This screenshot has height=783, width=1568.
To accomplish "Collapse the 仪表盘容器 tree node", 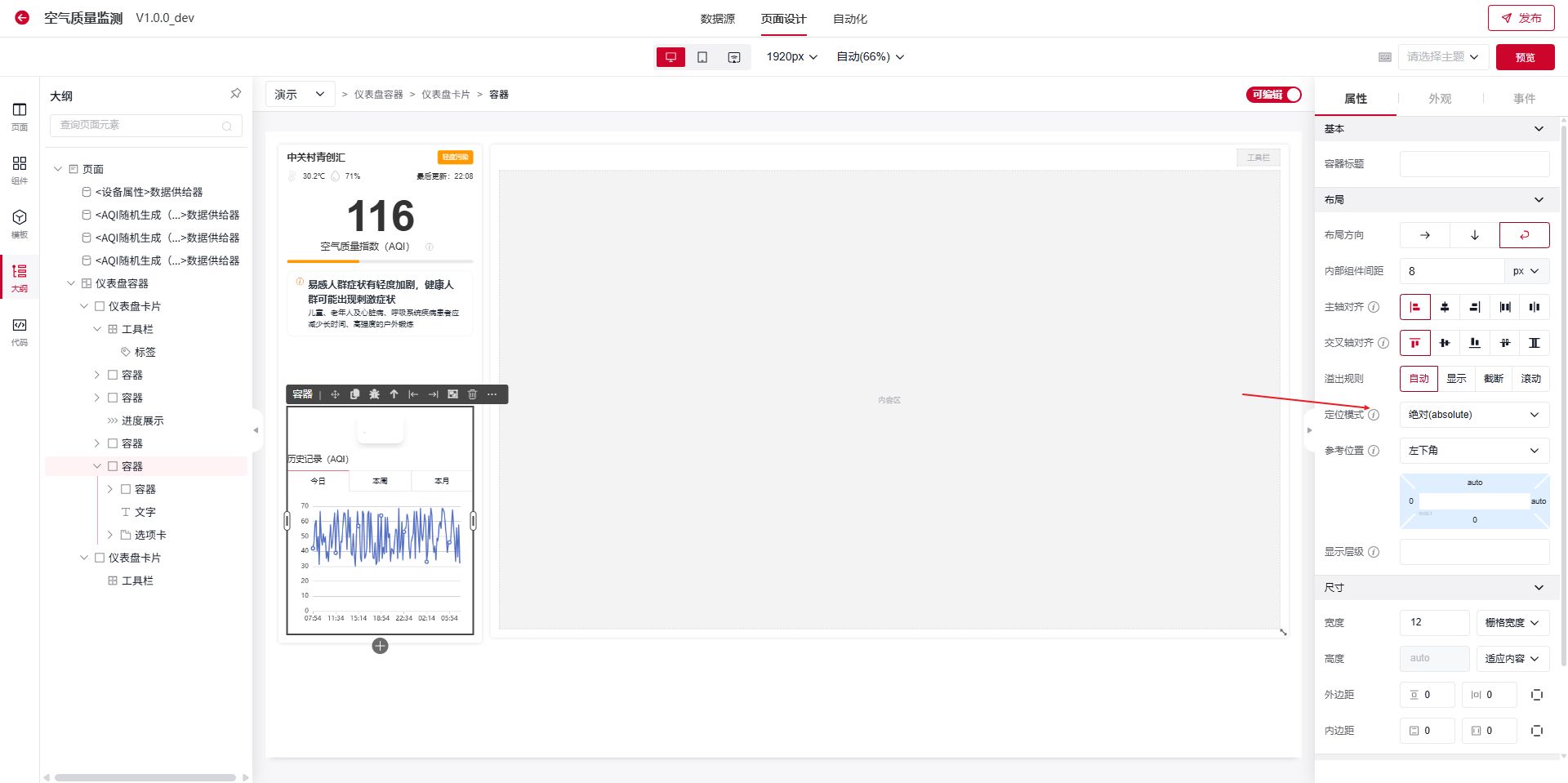I will [x=71, y=283].
